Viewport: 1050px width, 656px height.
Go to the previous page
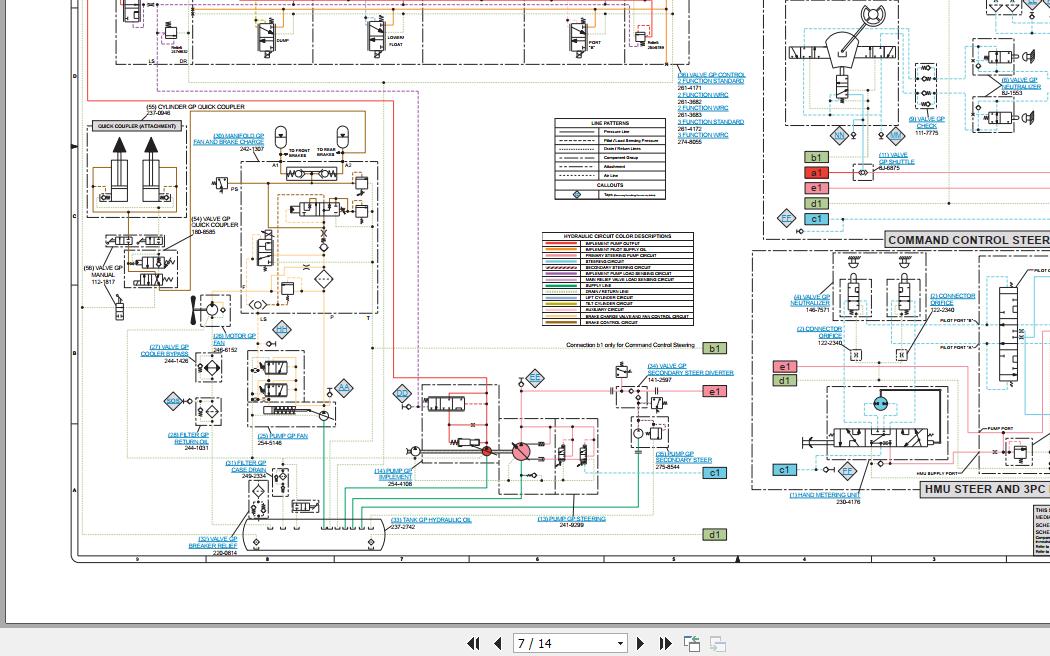(497, 644)
